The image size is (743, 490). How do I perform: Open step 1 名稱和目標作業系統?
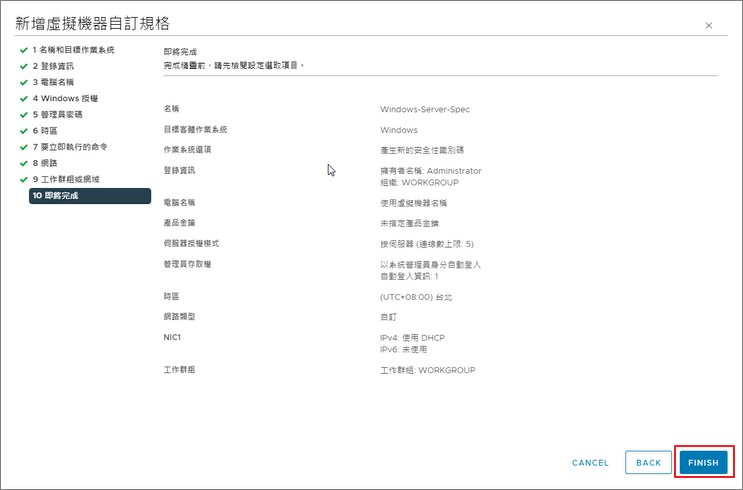point(73,50)
